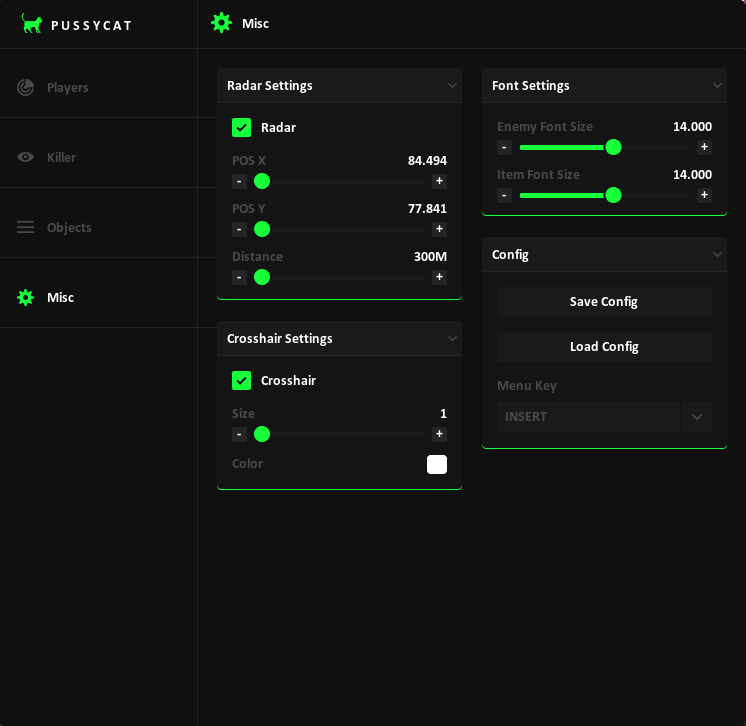Screen dimensions: 746x726
Task: Click the green cat logo icon
Action: coord(32,24)
